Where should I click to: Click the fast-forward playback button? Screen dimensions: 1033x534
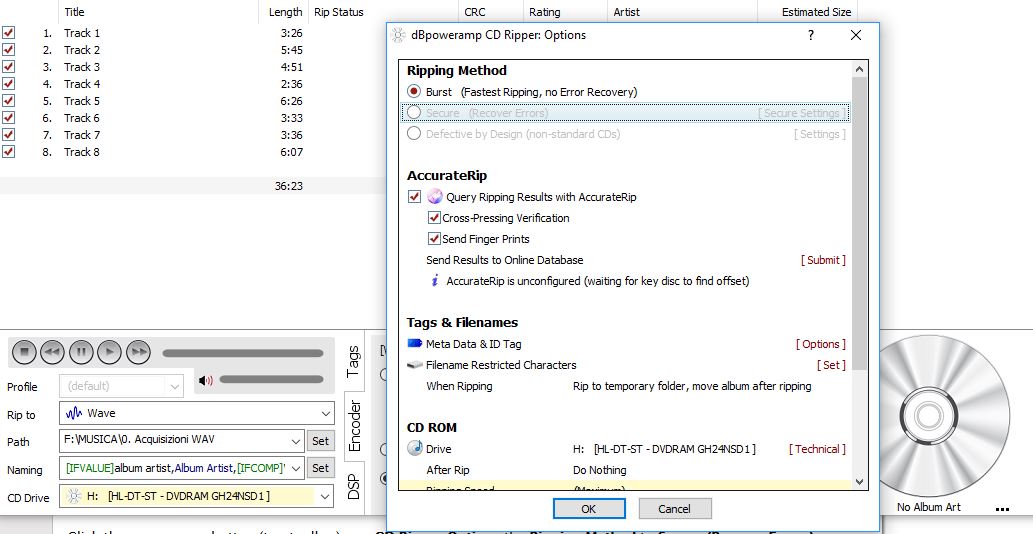(138, 352)
